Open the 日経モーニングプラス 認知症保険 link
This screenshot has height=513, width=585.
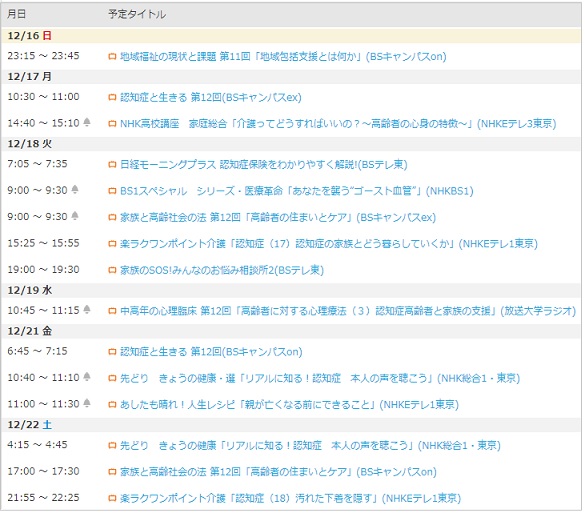pyautogui.click(x=264, y=165)
